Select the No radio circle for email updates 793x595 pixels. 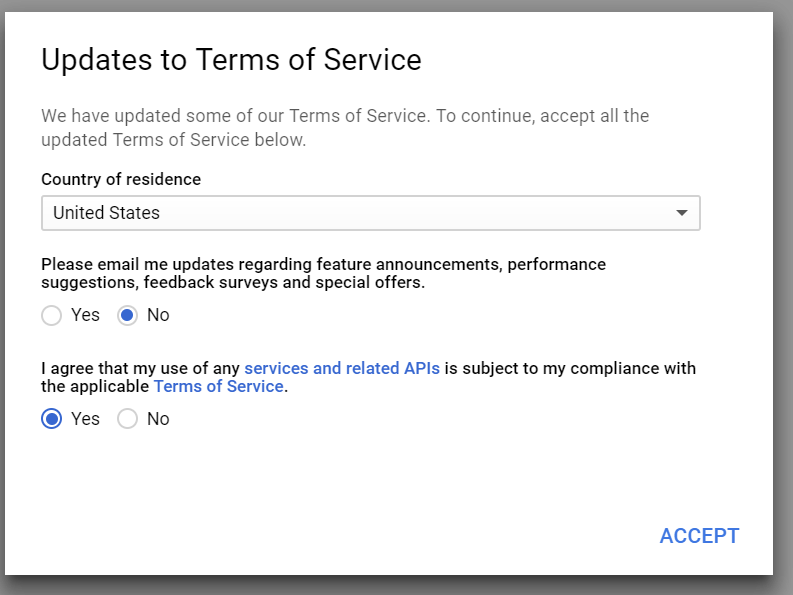(x=128, y=316)
